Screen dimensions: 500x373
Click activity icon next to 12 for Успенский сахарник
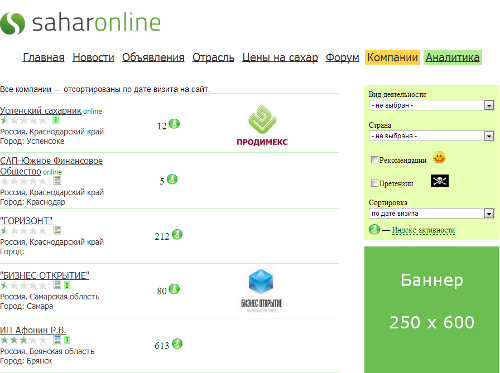coord(174,124)
